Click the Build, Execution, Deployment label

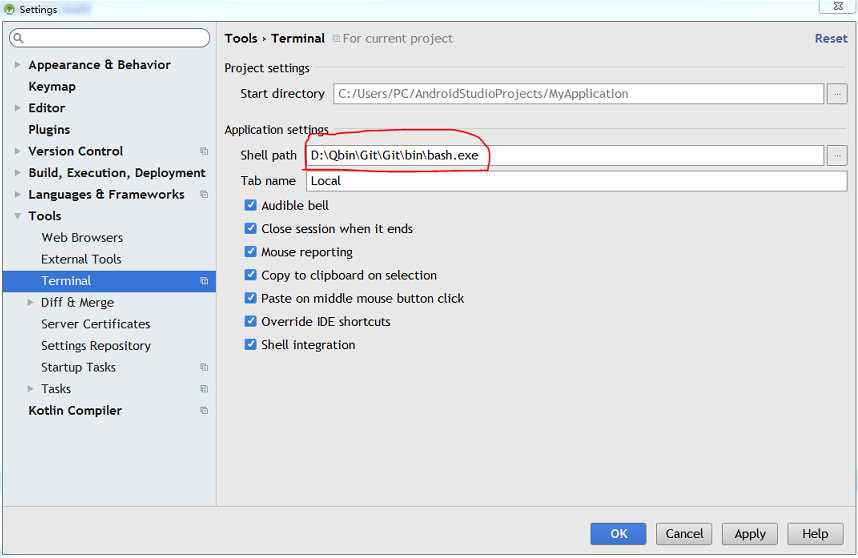tap(117, 173)
